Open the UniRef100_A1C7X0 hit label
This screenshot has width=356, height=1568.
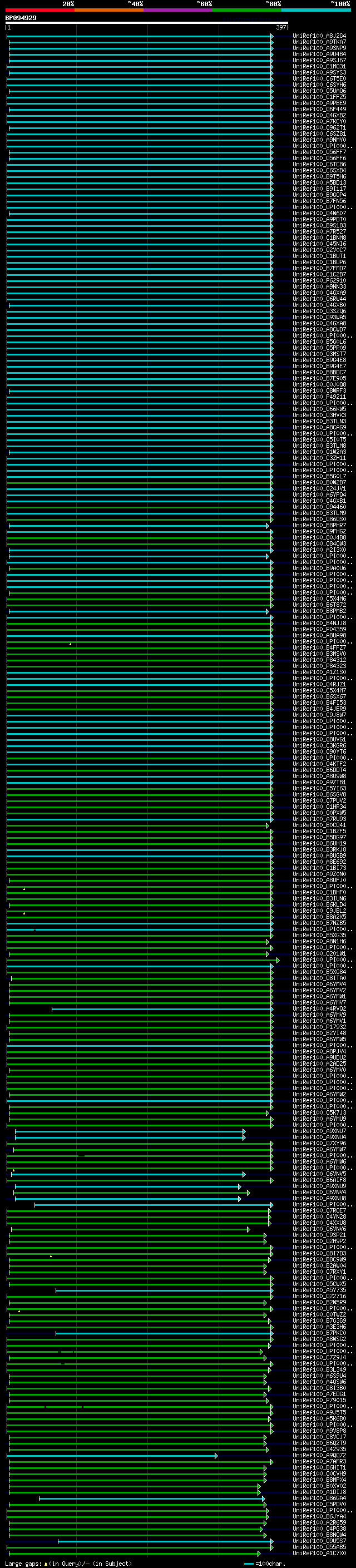click(x=319, y=1553)
